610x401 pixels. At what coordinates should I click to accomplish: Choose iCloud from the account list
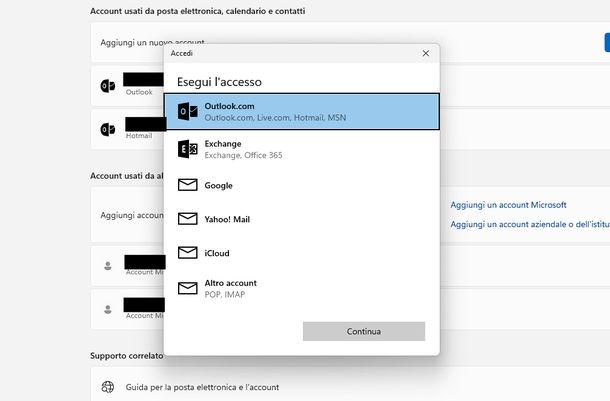click(x=302, y=253)
